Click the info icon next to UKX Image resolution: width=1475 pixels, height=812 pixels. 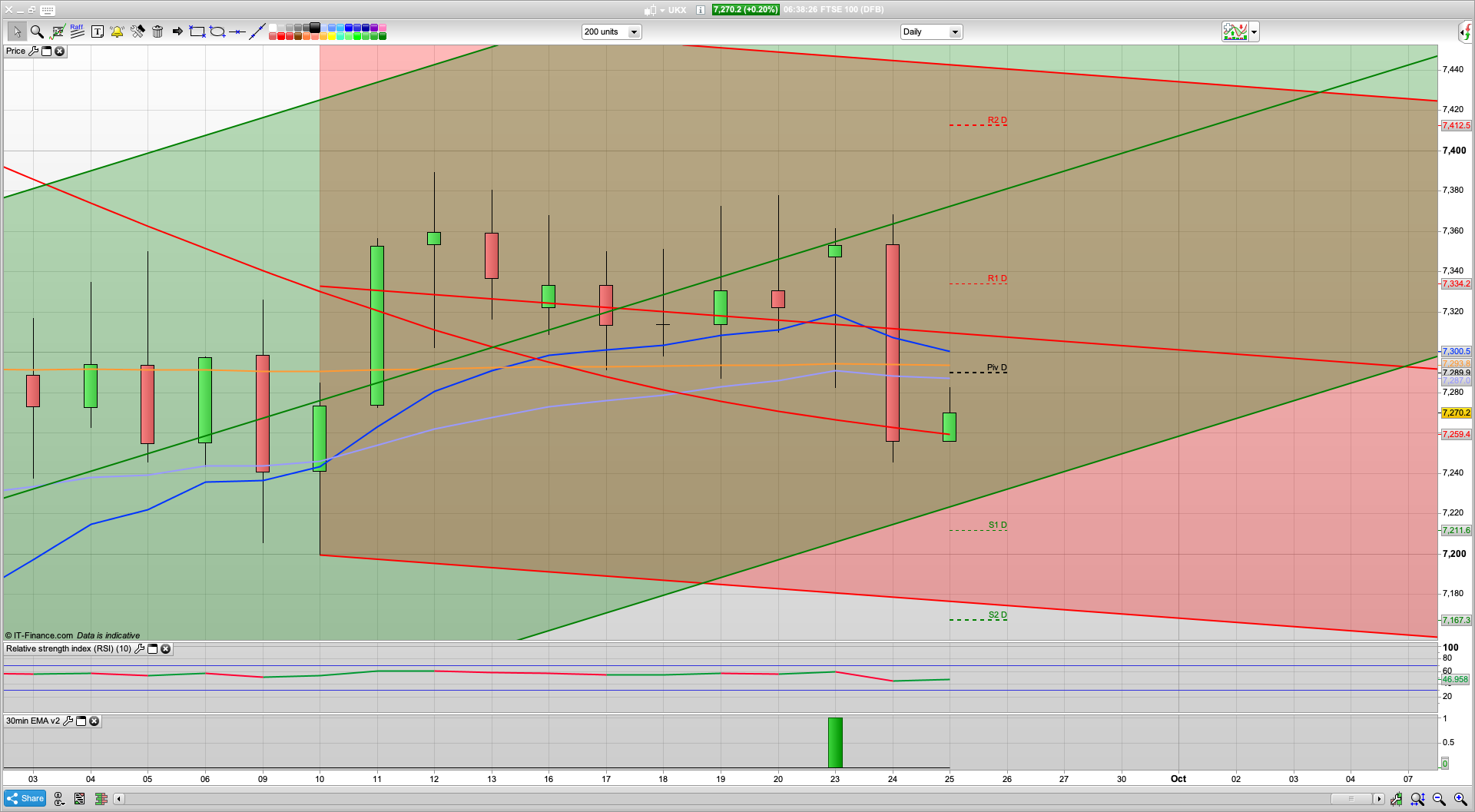tap(701, 10)
